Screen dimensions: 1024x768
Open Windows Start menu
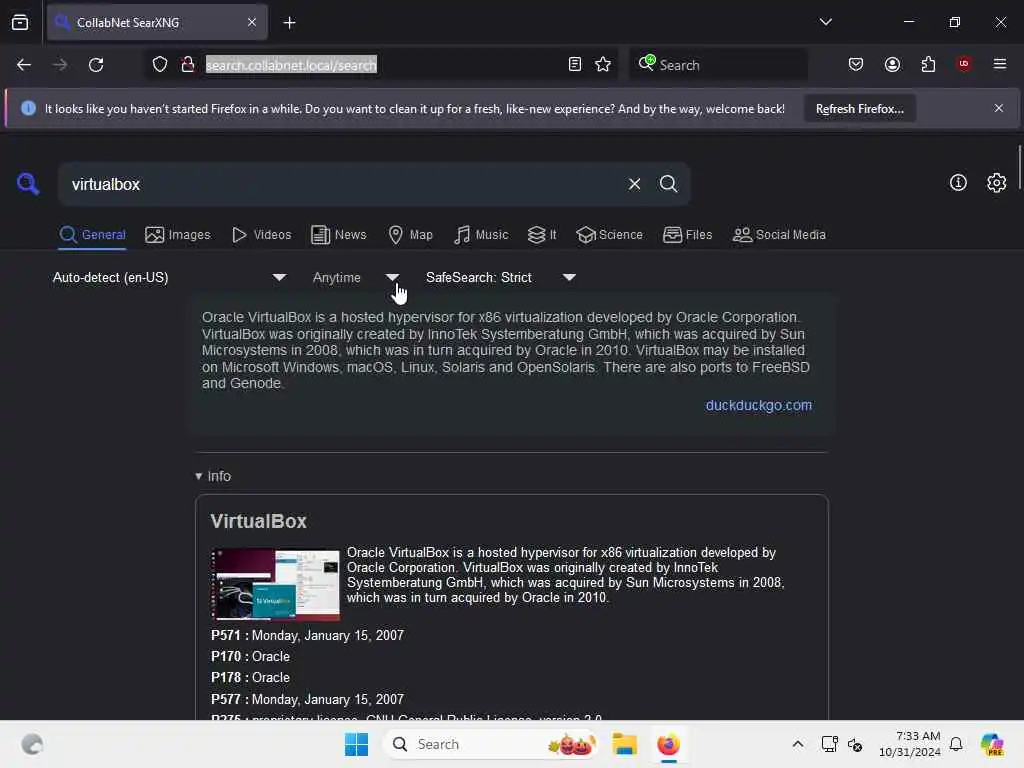356,744
